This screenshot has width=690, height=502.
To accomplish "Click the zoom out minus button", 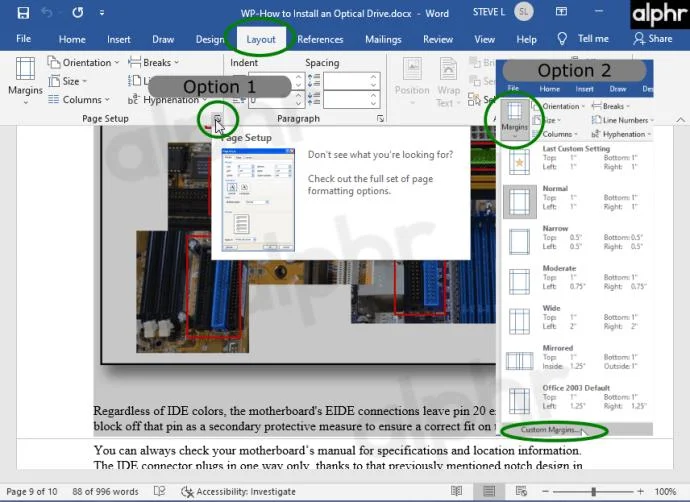I will [545, 491].
